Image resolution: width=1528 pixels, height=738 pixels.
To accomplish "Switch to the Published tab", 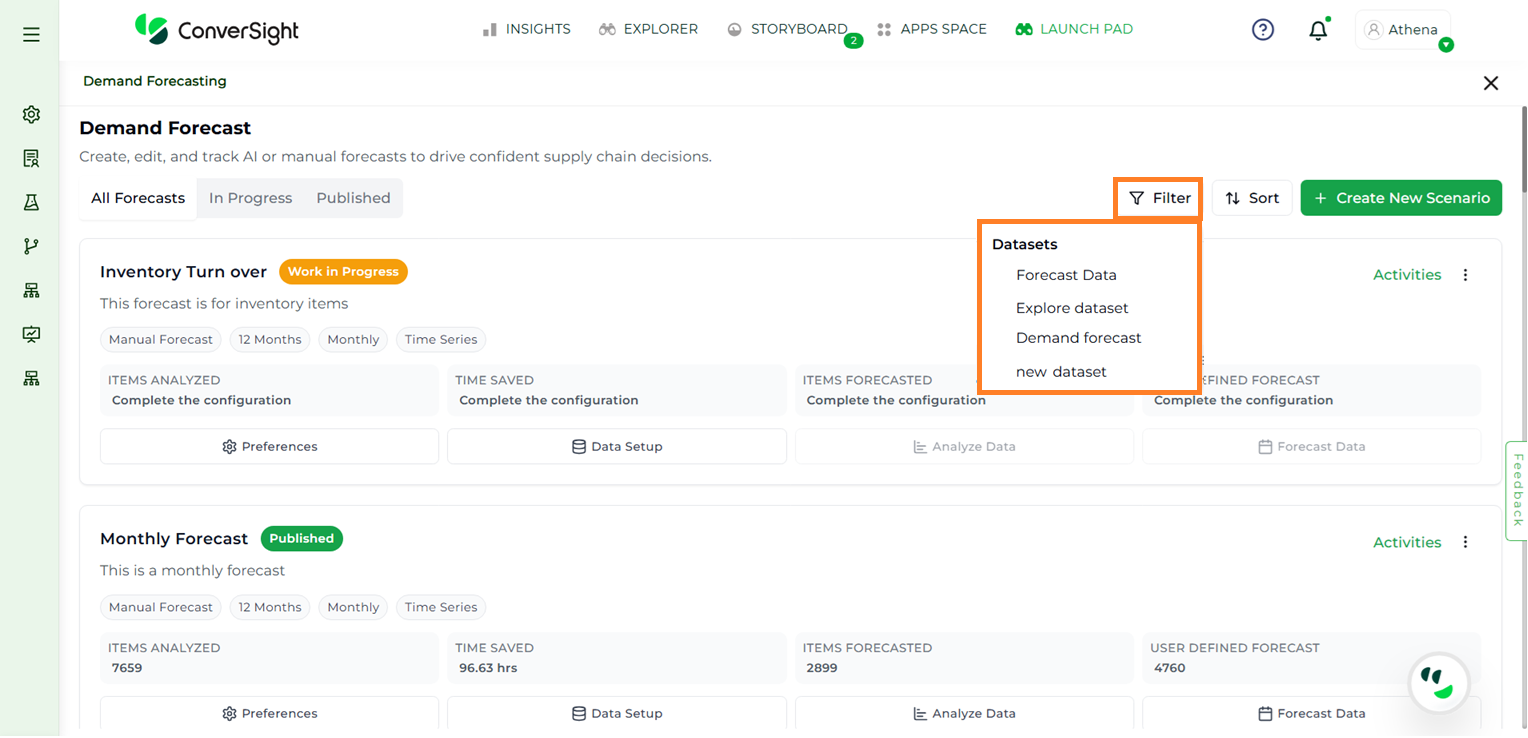I will click(353, 198).
